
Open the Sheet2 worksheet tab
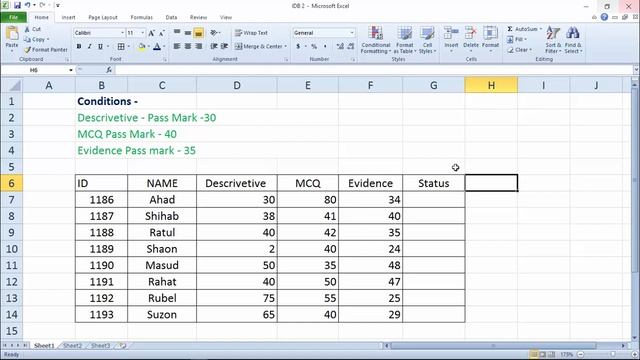tap(73, 346)
